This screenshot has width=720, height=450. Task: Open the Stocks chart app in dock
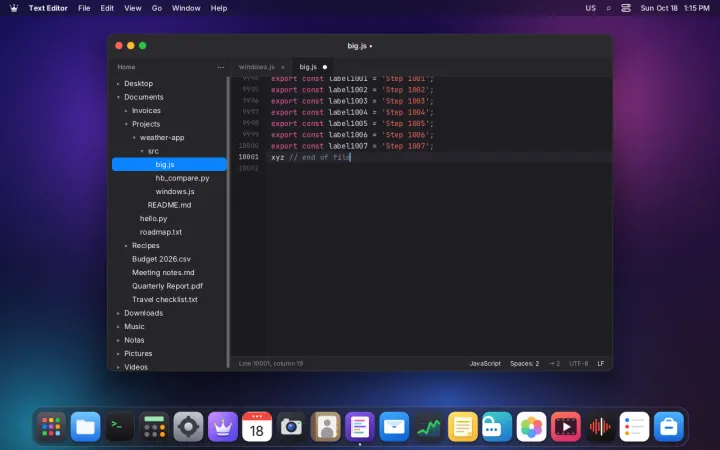pos(428,427)
